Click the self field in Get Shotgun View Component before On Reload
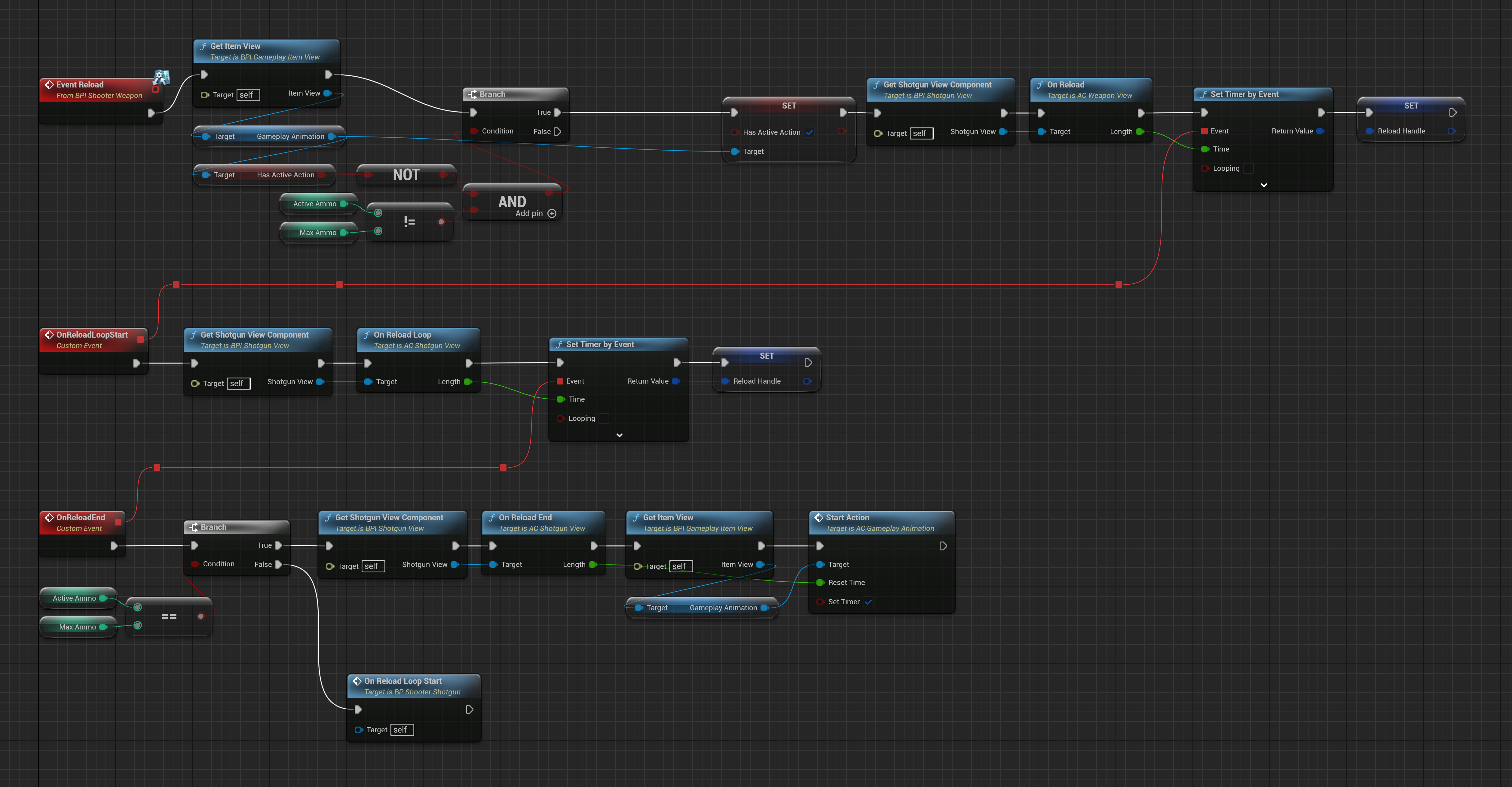1512x787 pixels. (922, 133)
